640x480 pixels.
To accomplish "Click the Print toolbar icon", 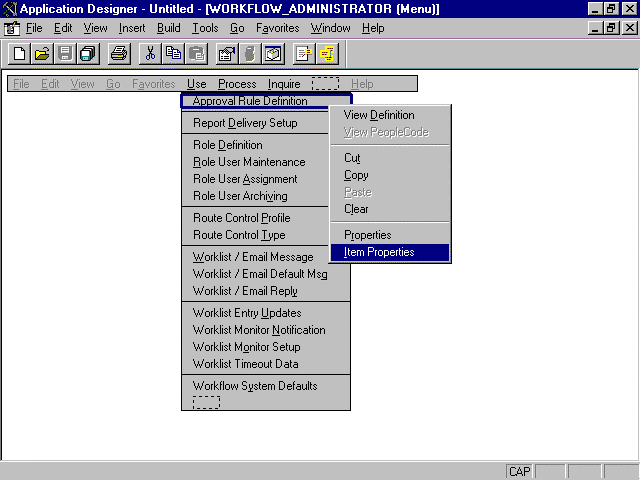I will coord(119,53).
